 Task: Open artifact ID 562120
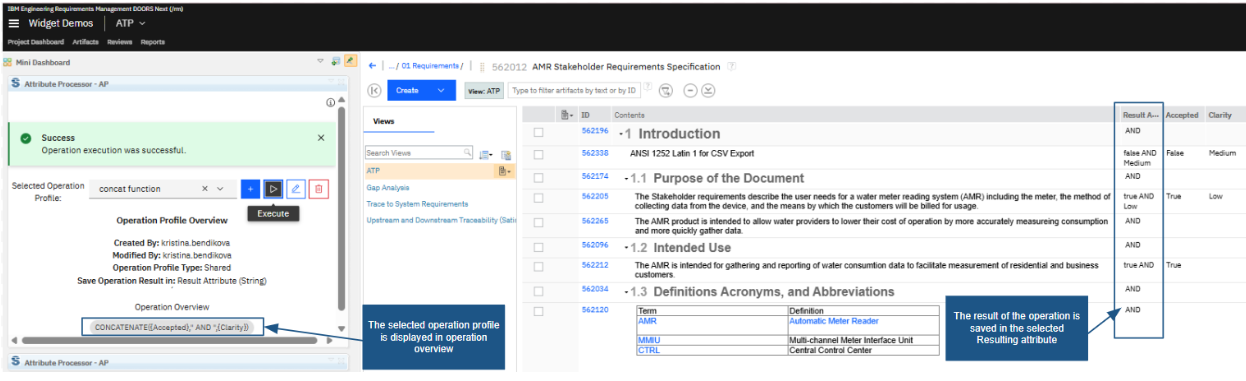tap(595, 310)
